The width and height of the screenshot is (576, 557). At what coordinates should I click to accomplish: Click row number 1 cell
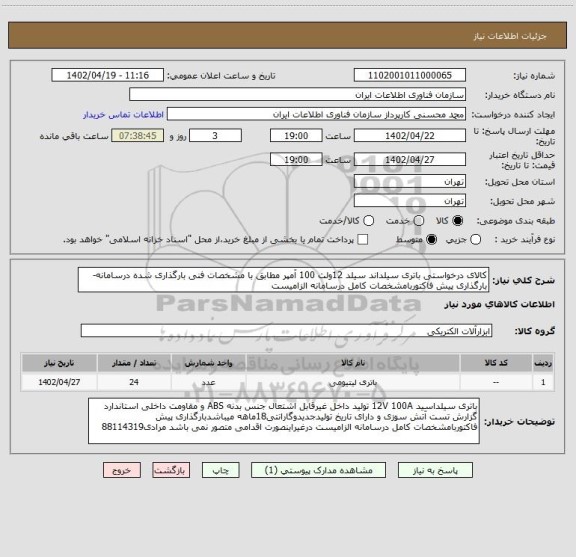point(543,382)
